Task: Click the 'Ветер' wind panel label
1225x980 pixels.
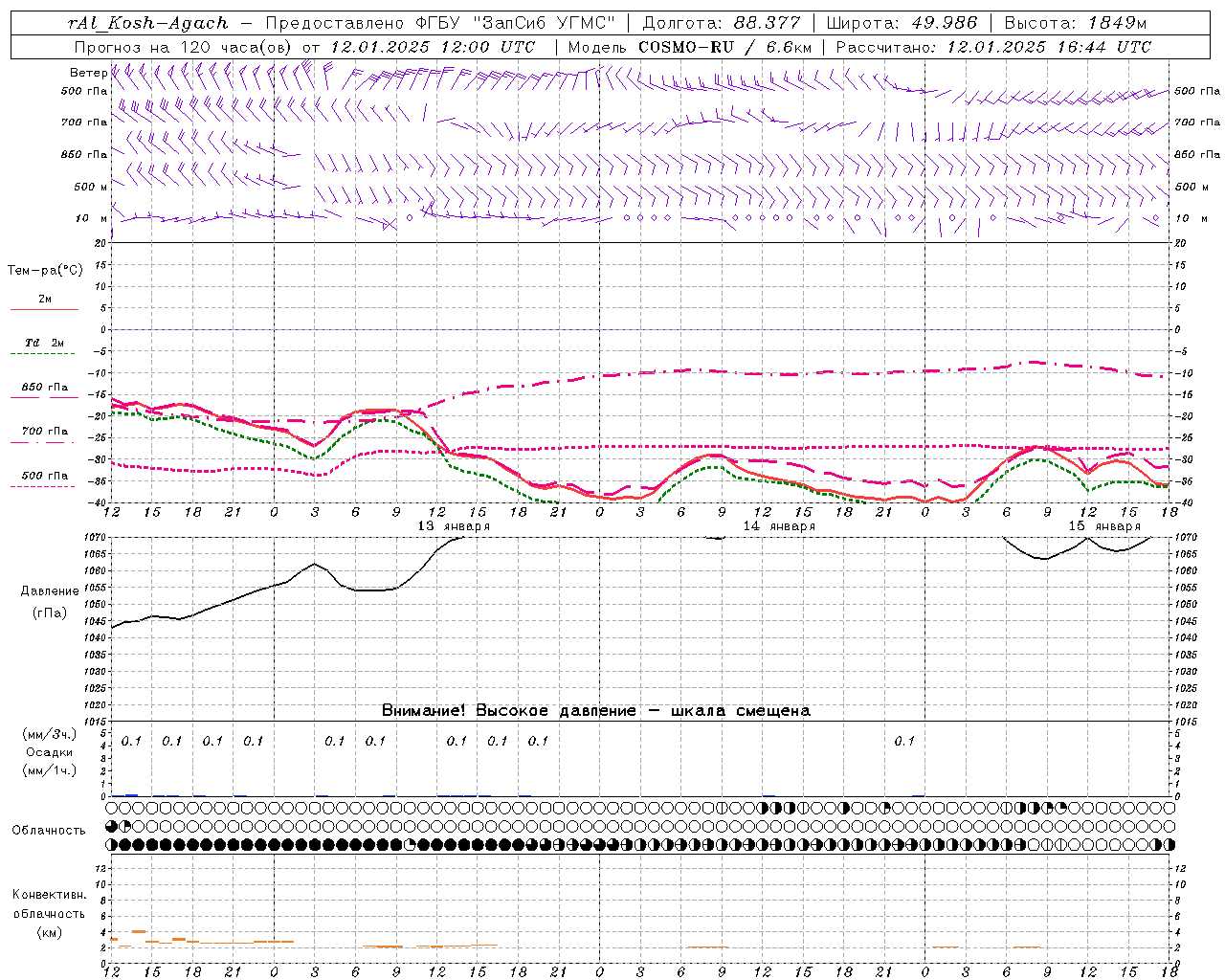Action: 88,73
